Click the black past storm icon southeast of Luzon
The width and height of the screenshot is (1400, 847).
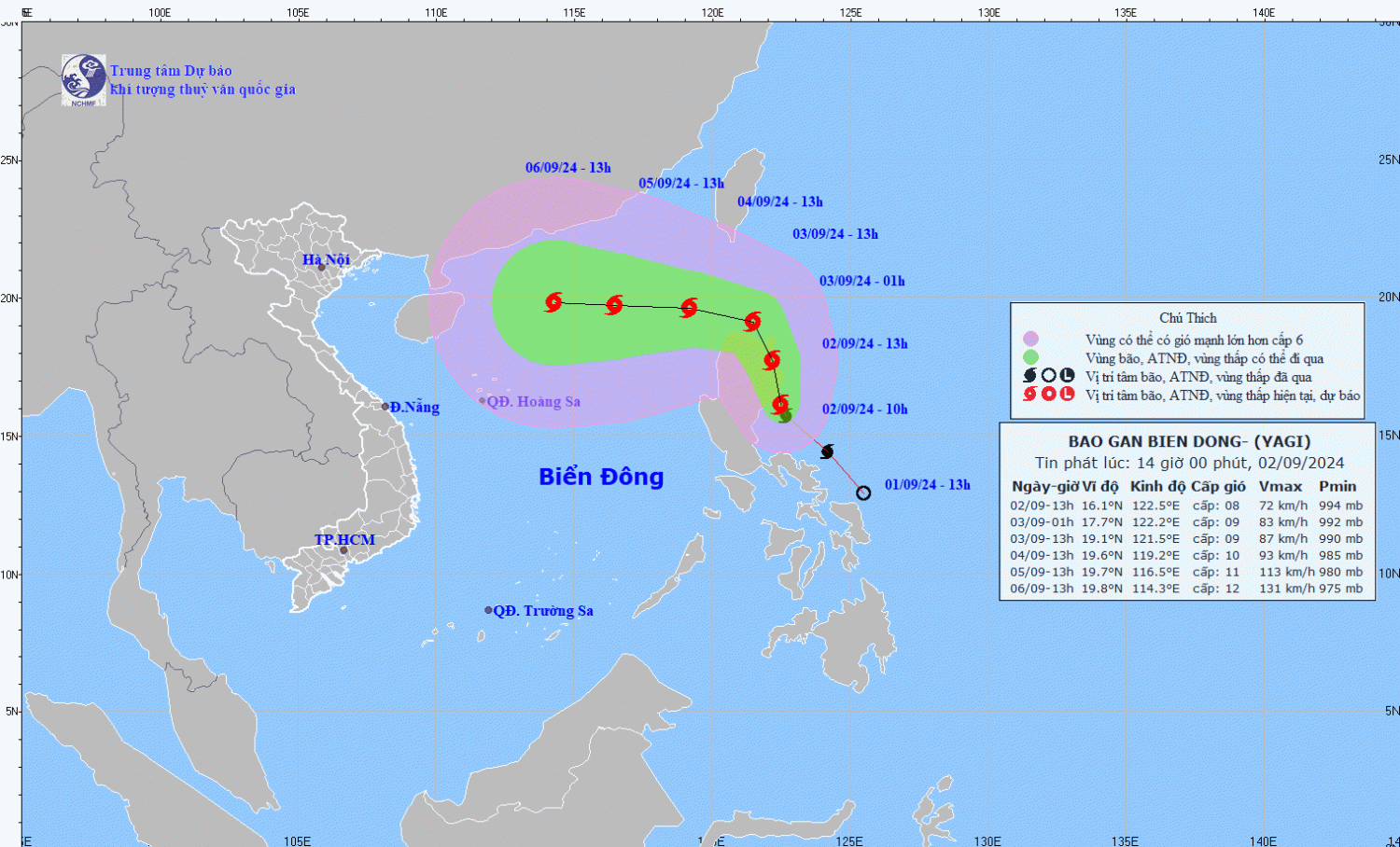pos(827,451)
